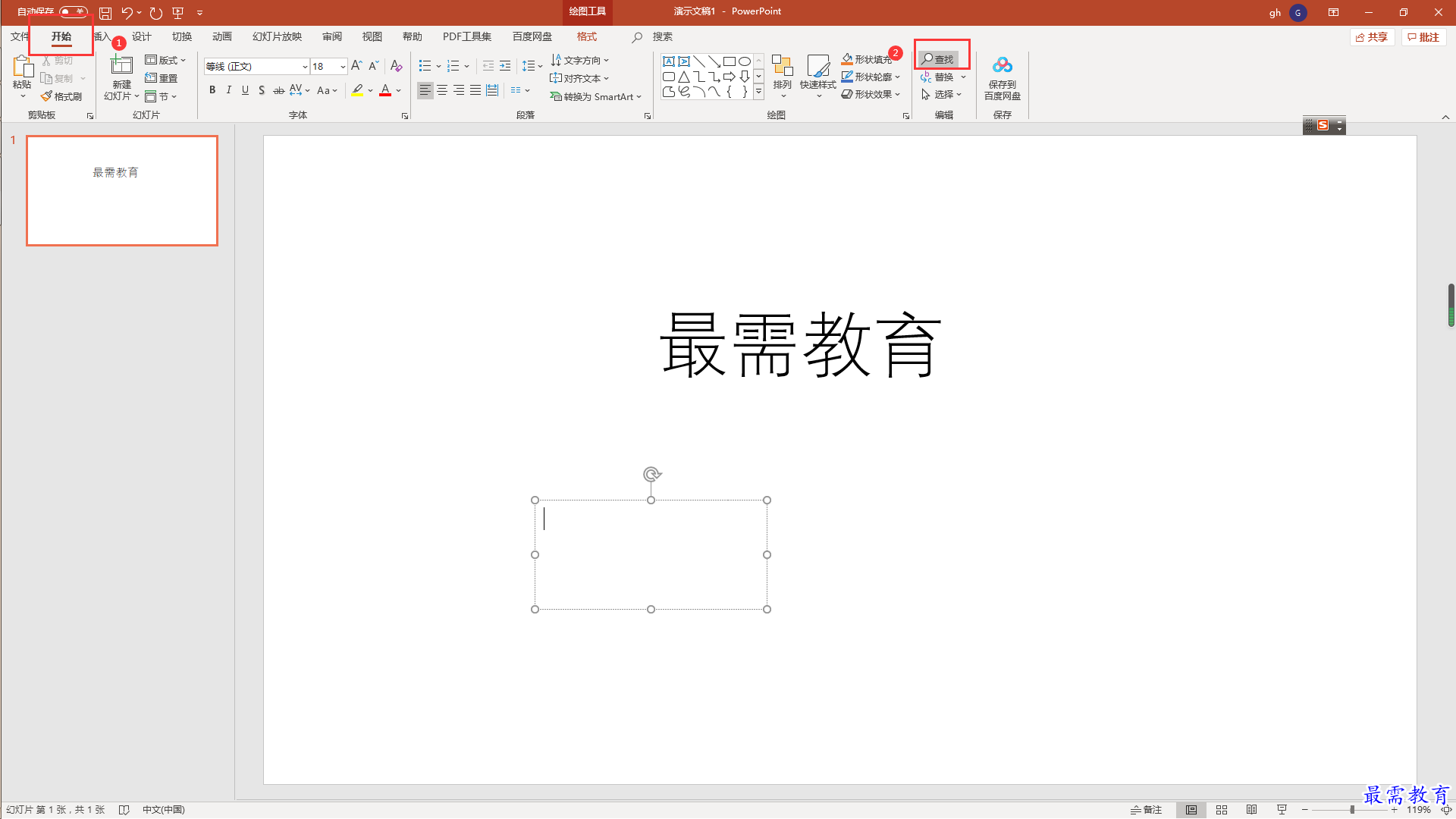Toggle text shadow formatting
The height and width of the screenshot is (819, 1456).
pyautogui.click(x=262, y=90)
